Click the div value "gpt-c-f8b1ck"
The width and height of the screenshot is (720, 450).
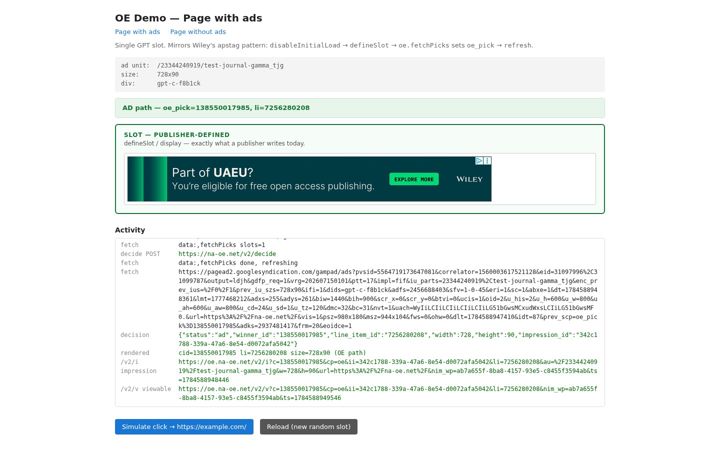179,84
